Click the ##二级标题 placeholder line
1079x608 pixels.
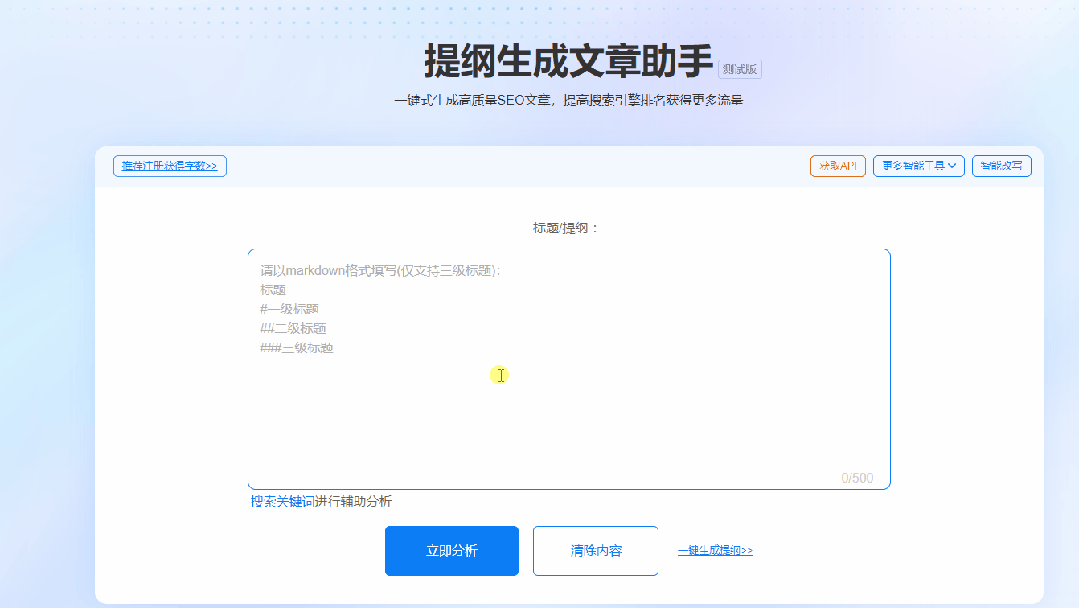[292, 328]
